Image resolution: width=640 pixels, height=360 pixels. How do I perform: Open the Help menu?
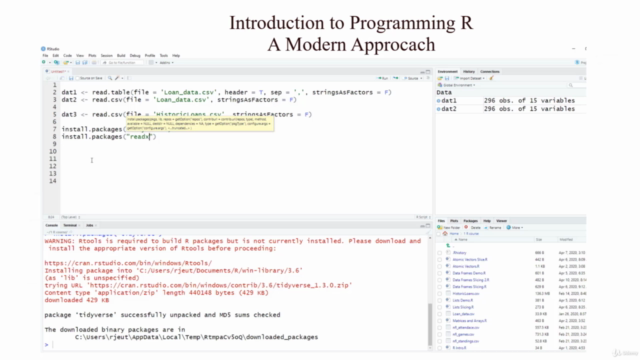pos(176,56)
